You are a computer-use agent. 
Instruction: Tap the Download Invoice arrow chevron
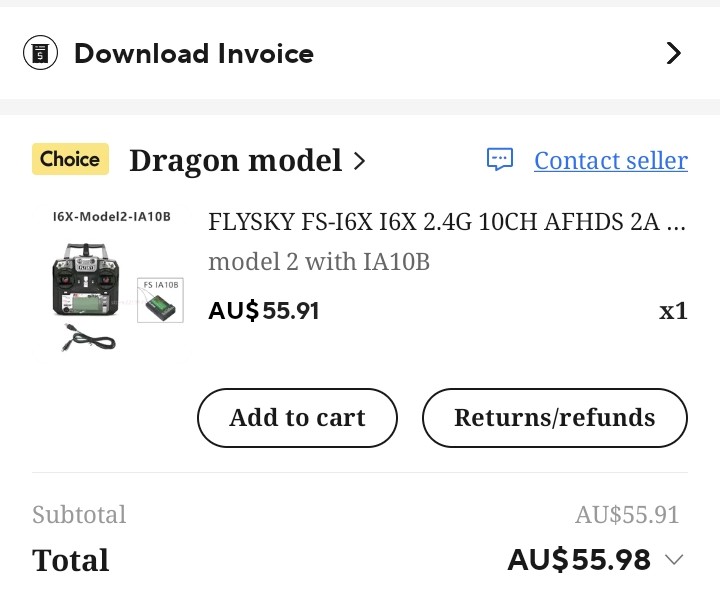click(x=673, y=53)
